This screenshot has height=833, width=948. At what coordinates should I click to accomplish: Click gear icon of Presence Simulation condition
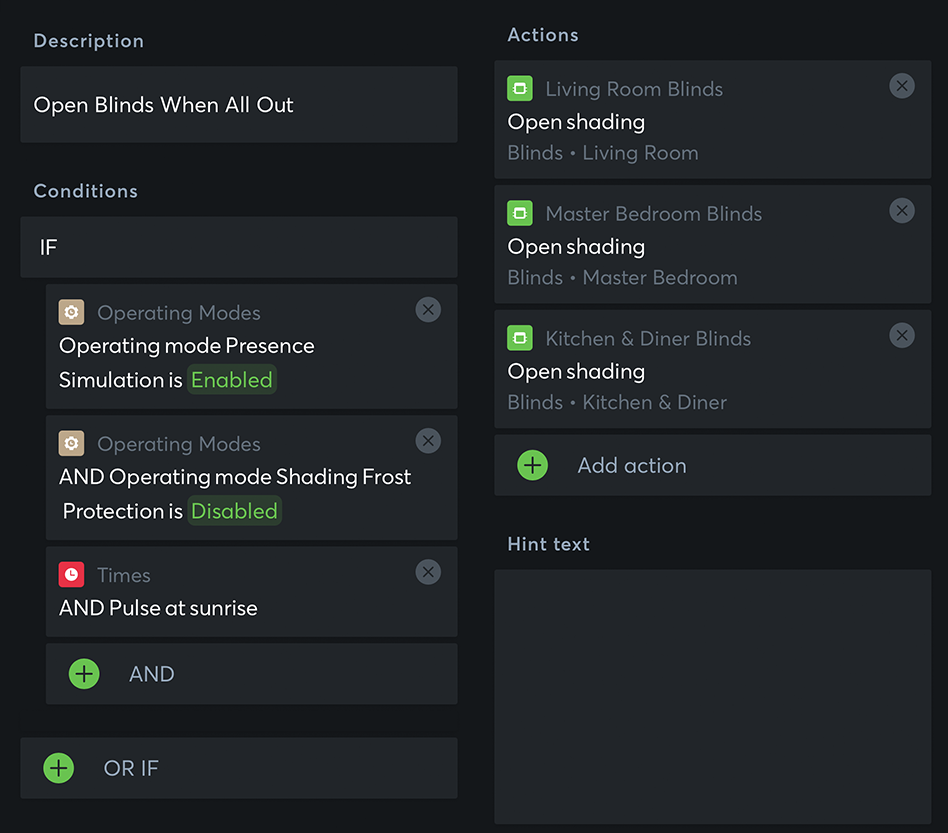71,312
